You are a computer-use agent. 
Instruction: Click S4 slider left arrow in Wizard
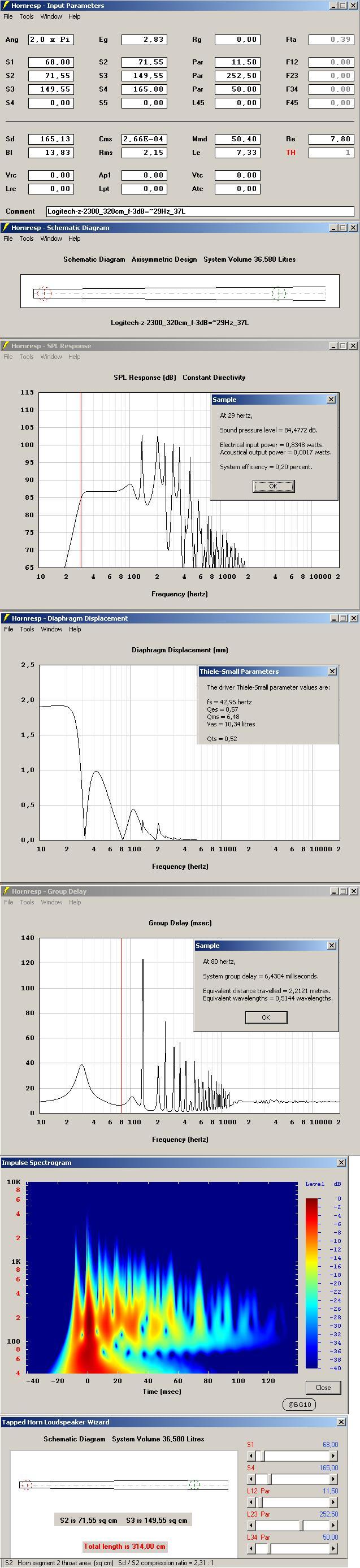250,1479
